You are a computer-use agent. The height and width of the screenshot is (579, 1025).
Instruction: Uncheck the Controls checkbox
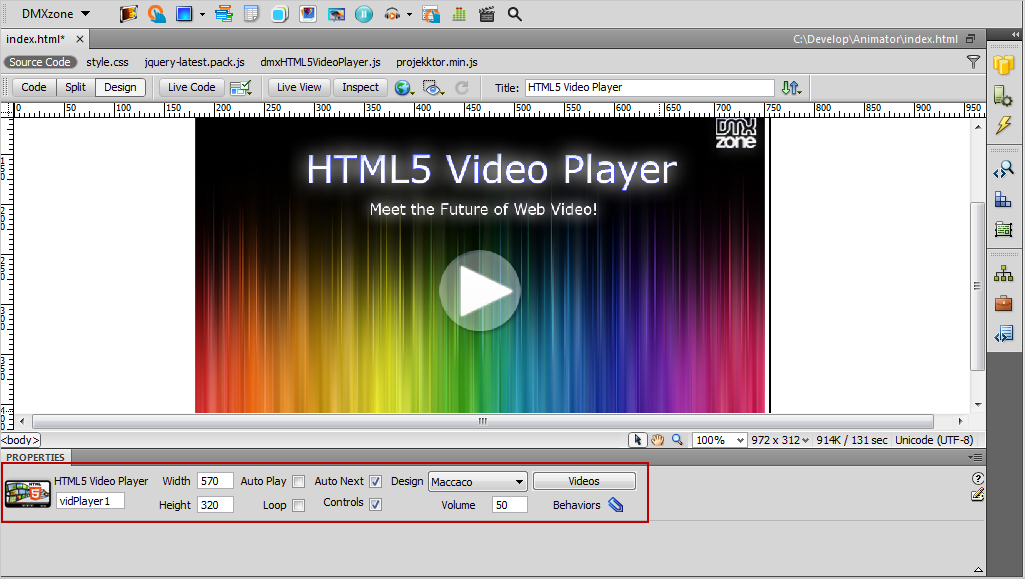tap(375, 505)
